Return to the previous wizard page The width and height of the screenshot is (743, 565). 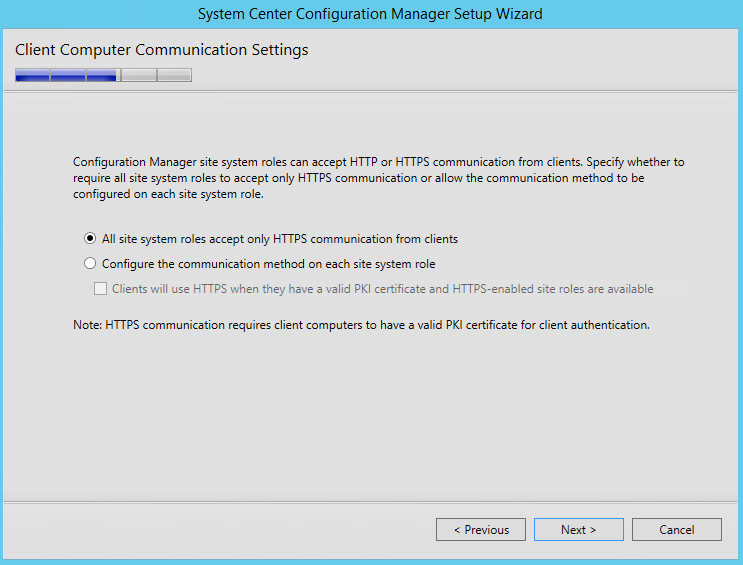click(x=481, y=529)
